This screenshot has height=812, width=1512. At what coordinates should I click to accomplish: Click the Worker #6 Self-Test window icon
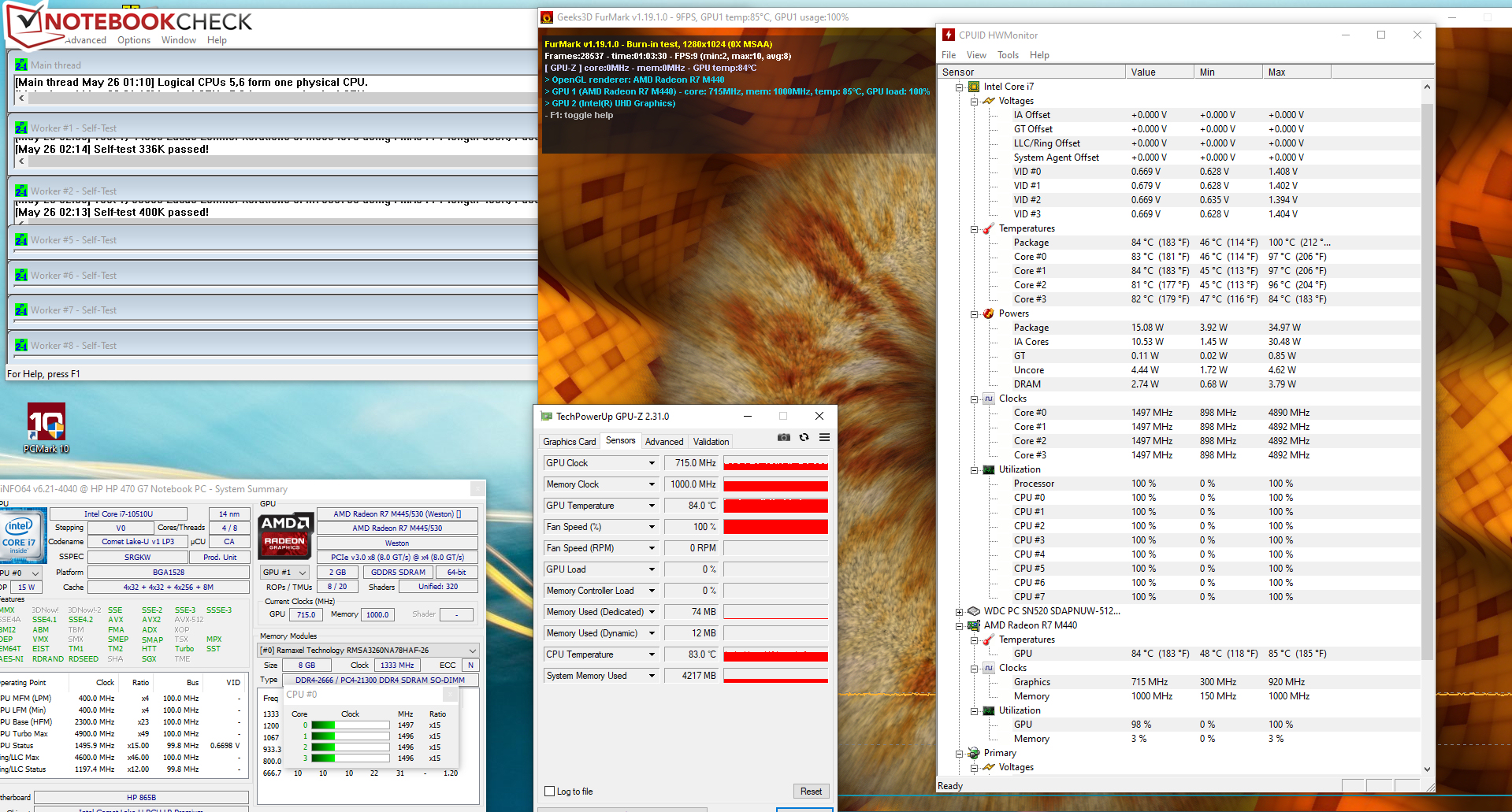[21, 276]
